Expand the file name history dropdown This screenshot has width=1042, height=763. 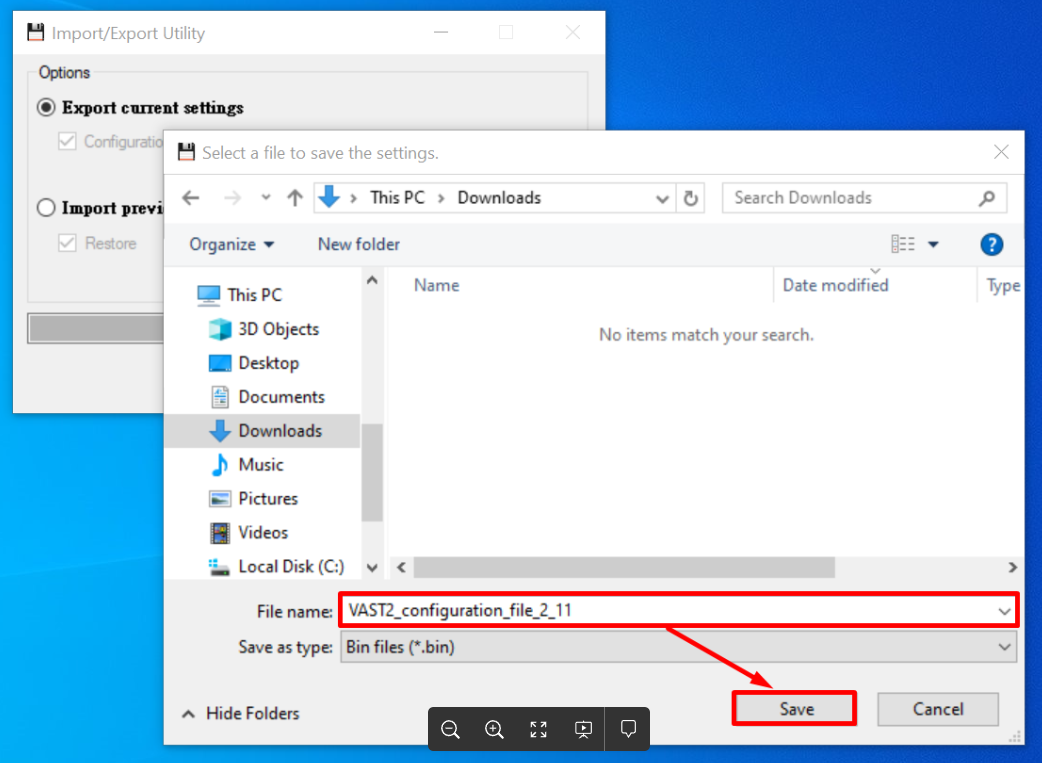coord(1006,610)
